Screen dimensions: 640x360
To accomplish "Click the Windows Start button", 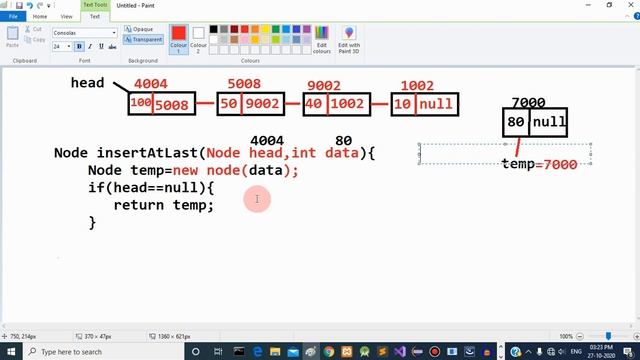I will pyautogui.click(x=11, y=351).
